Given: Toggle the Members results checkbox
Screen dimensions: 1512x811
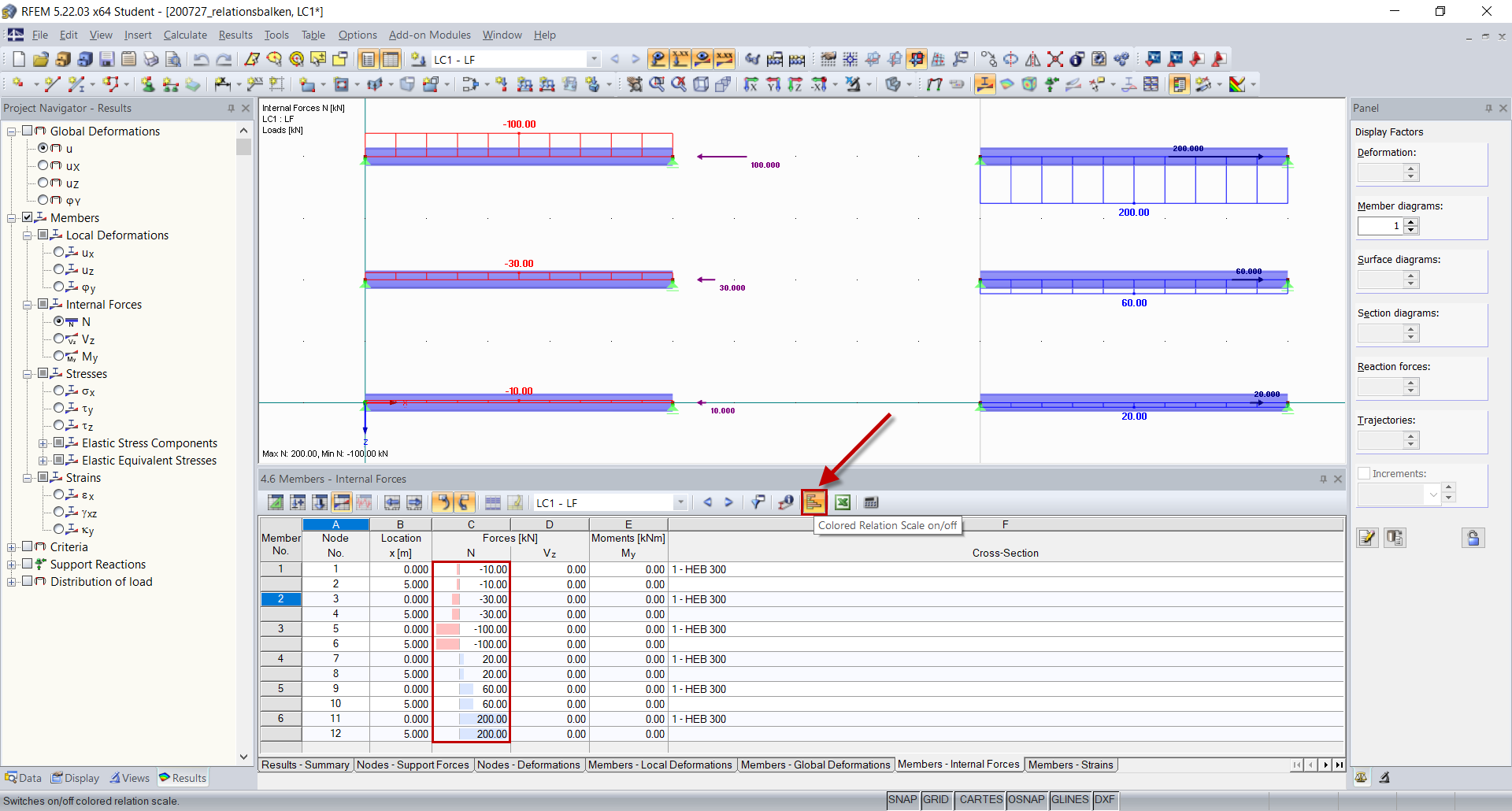Looking at the screenshot, I should (28, 217).
